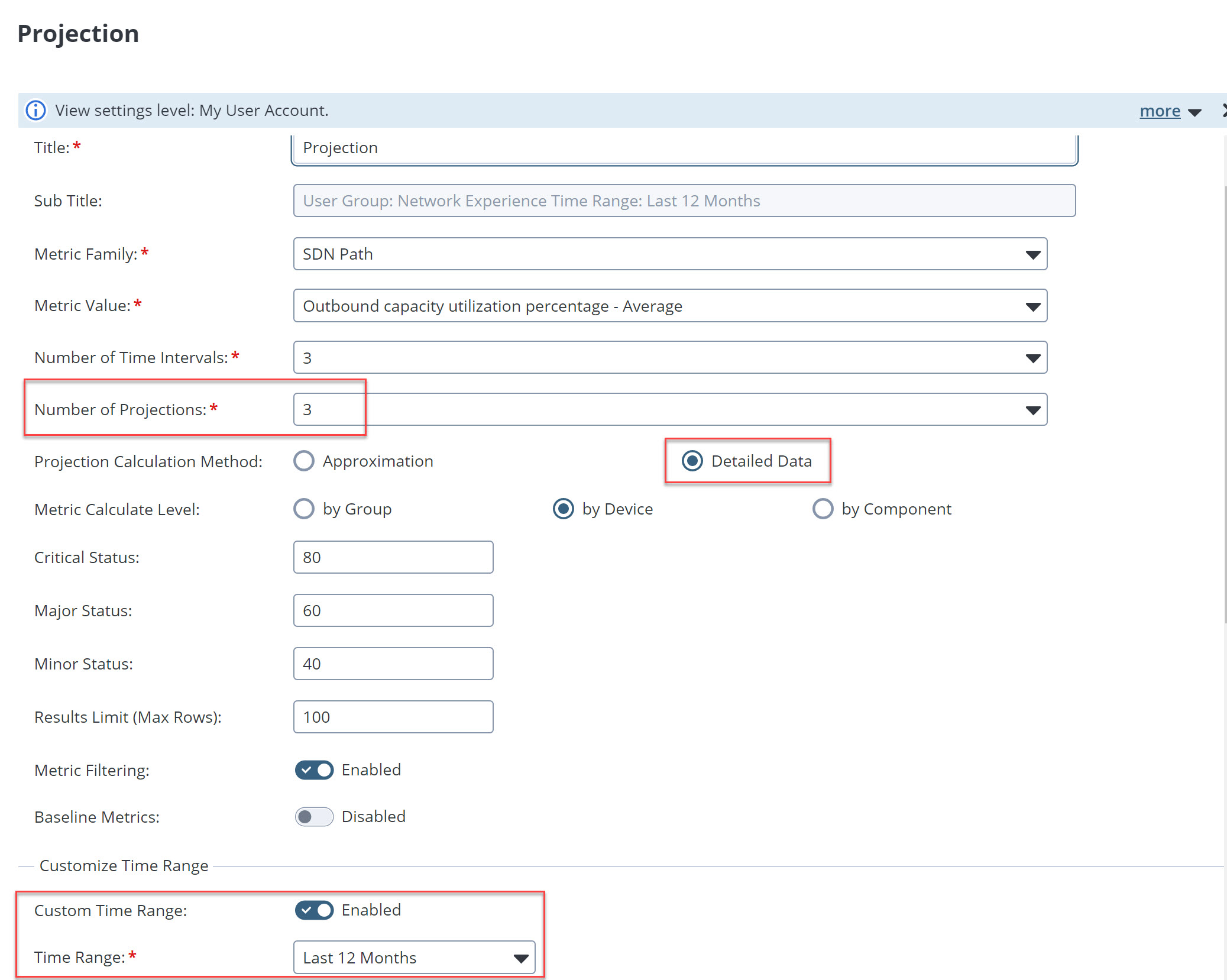
Task: Select the Detailed Data radio button
Action: click(692, 461)
